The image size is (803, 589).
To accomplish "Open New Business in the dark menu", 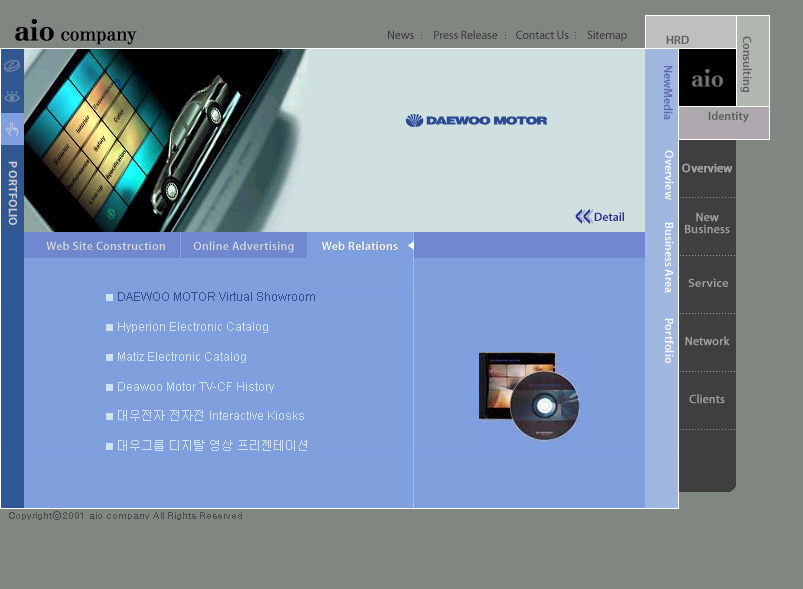I will [707, 223].
